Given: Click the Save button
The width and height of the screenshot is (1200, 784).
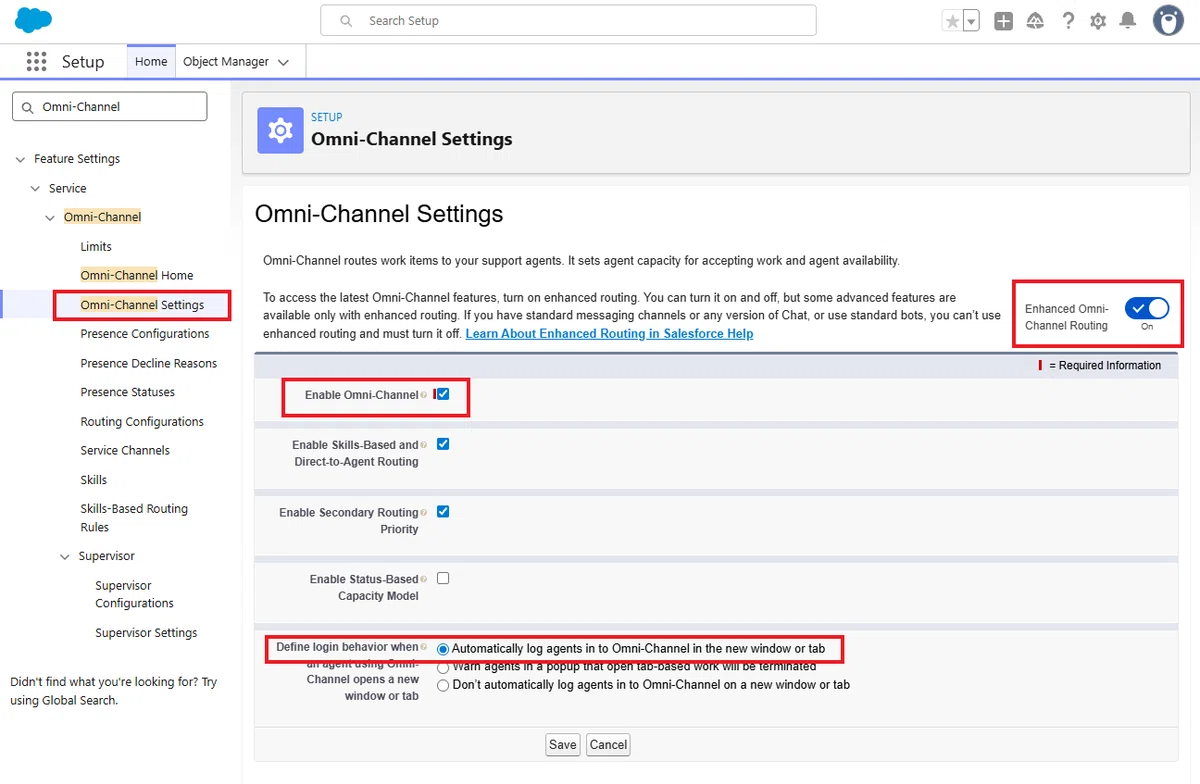Looking at the screenshot, I should pos(563,744).
